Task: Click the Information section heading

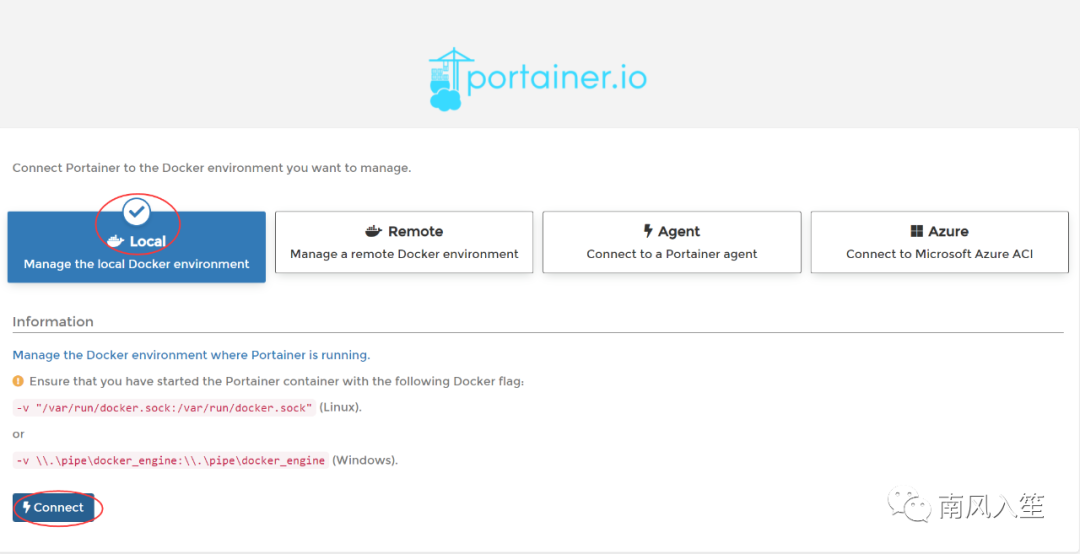Action: (x=53, y=322)
